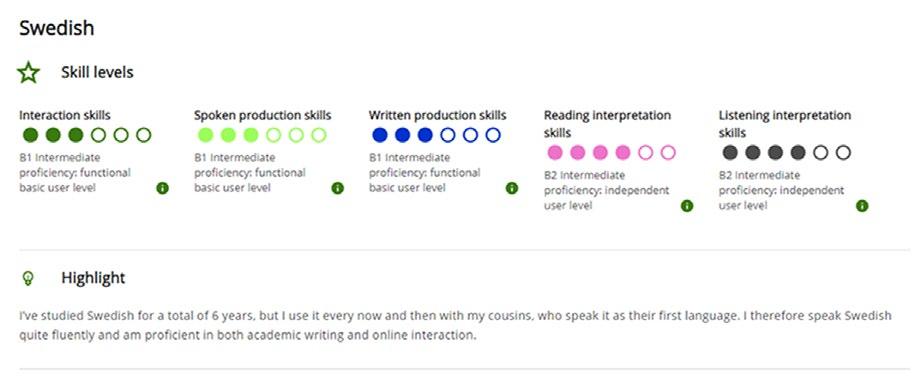Image resolution: width=915 pixels, height=376 pixels.
Task: Select fifth empty pink dot in Reading interpretation
Action: 645,153
